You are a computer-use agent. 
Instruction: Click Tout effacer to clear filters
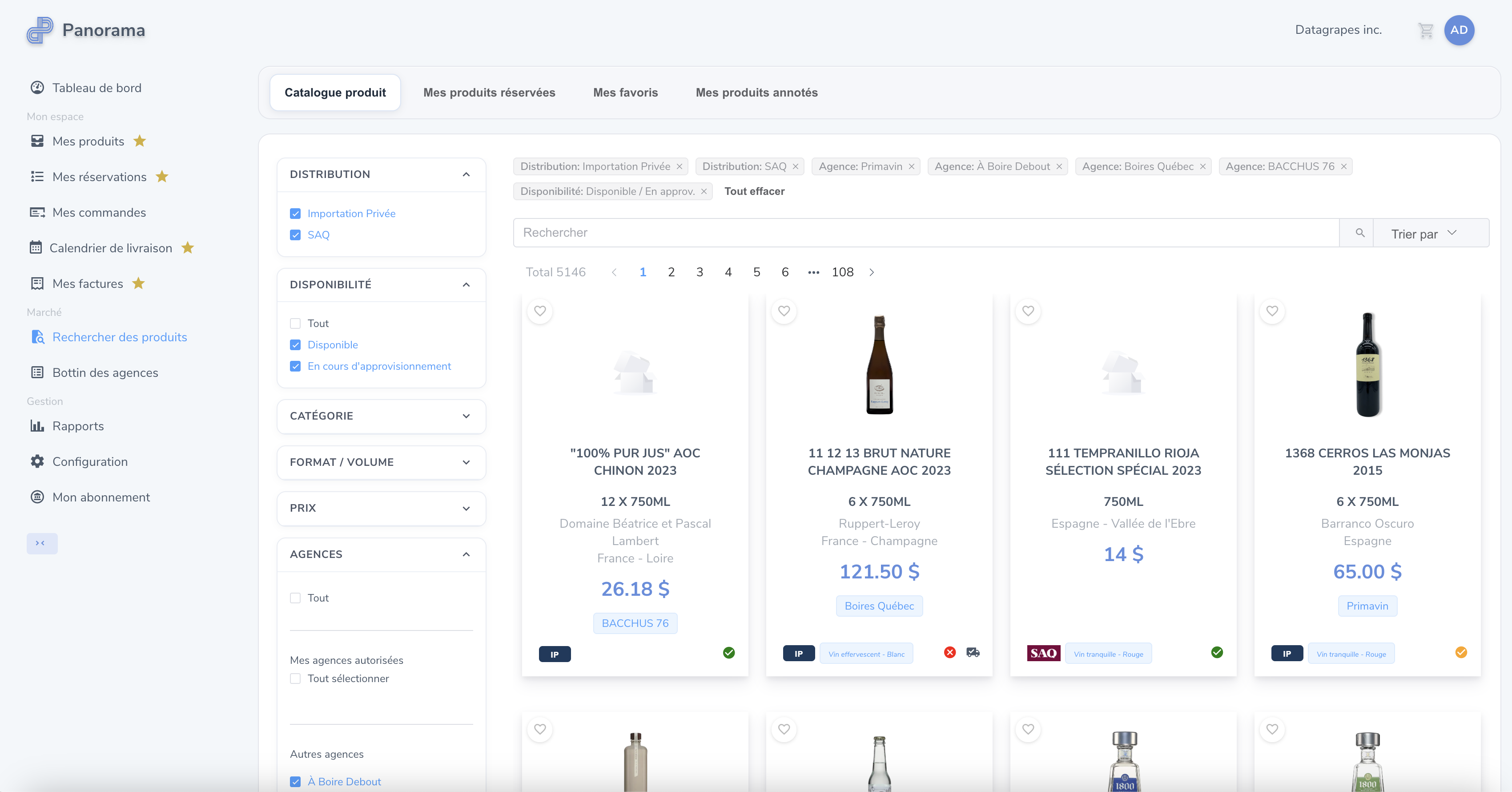[x=754, y=191]
